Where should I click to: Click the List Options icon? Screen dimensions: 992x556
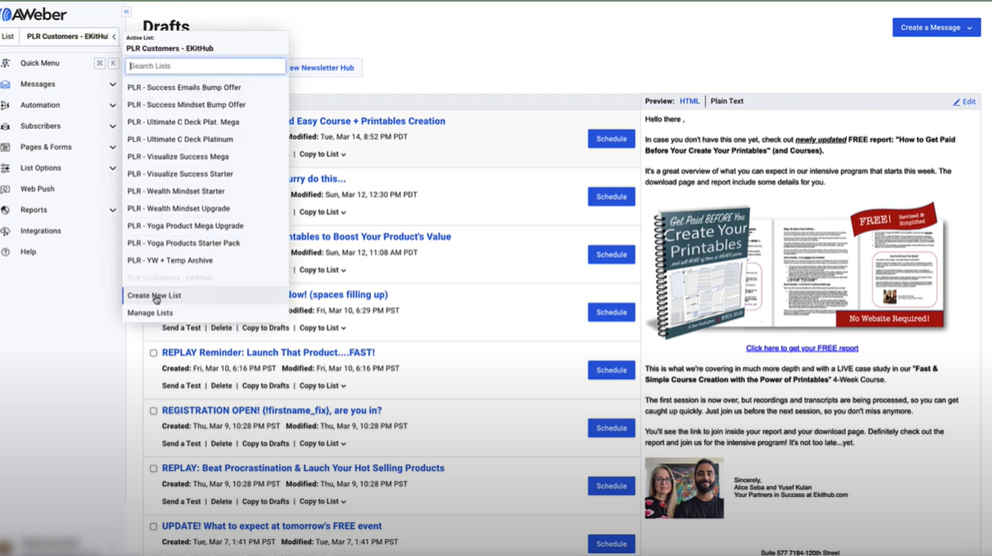[6, 168]
